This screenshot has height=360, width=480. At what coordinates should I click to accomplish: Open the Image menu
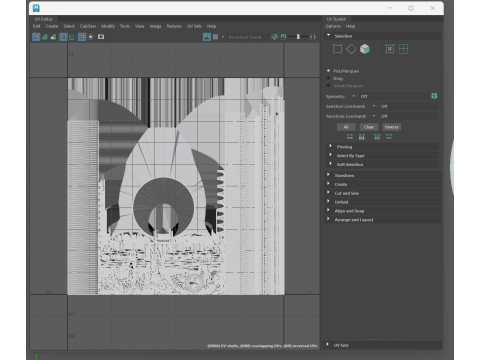click(x=155, y=26)
